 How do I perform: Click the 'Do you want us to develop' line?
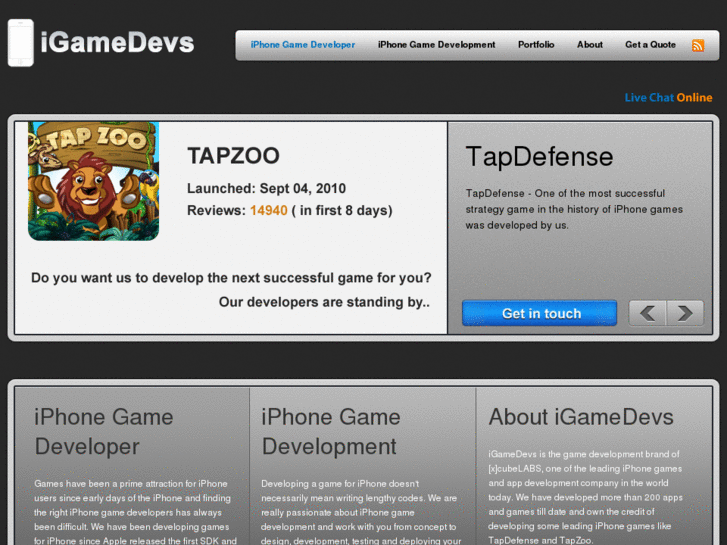click(x=231, y=278)
